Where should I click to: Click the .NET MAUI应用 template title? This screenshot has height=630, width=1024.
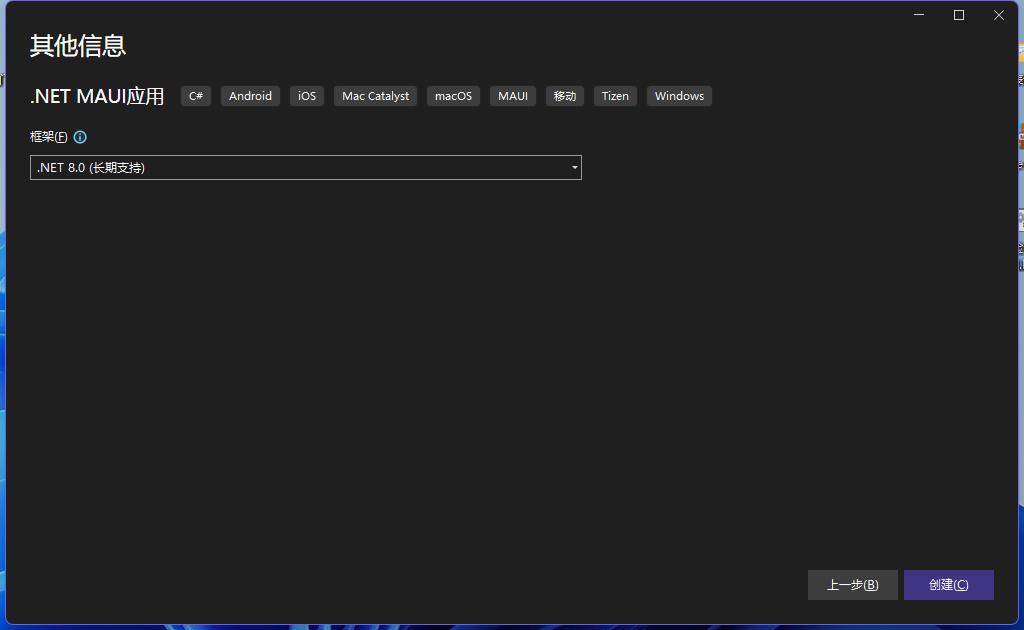tap(97, 96)
